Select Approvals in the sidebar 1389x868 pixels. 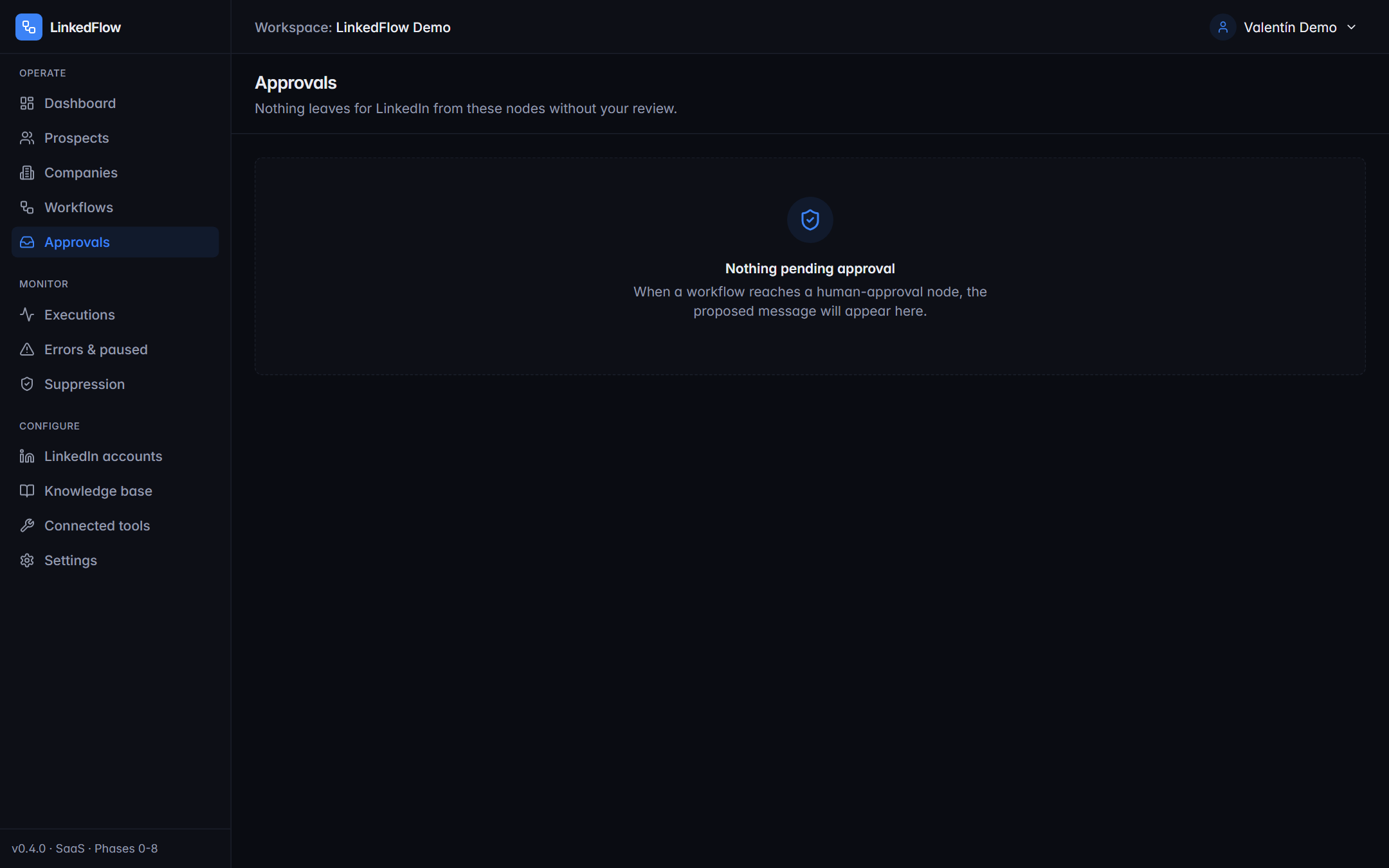(x=115, y=242)
